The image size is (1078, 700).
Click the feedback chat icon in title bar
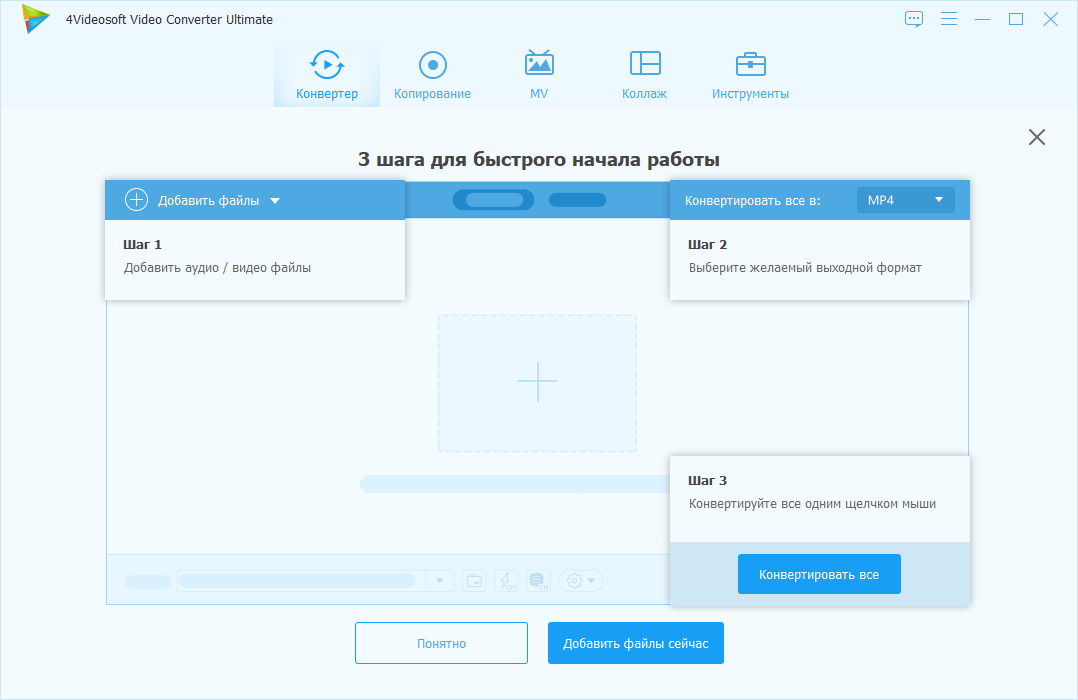click(914, 19)
